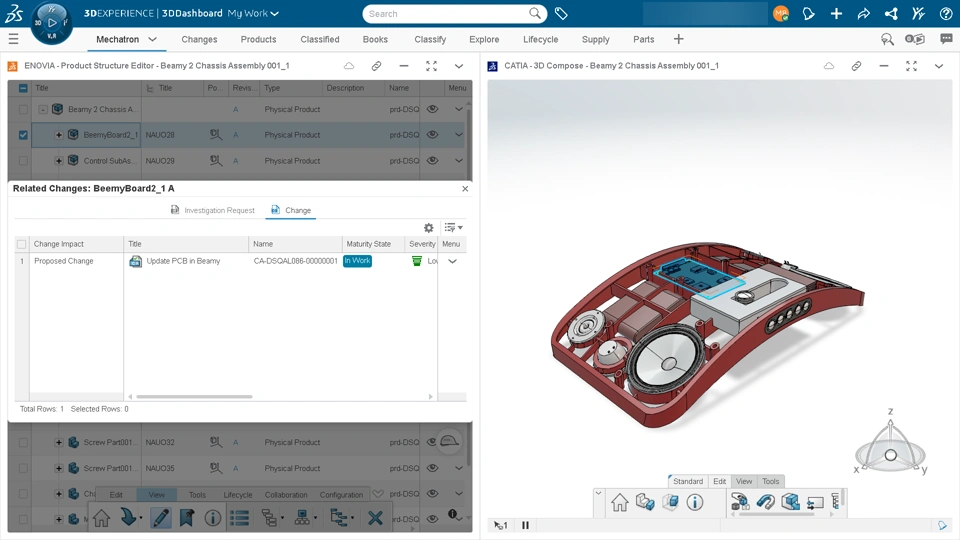The width and height of the screenshot is (960, 540).
Task: Check the select-all box in the Change Impact table
Action: pyautogui.click(x=21, y=244)
